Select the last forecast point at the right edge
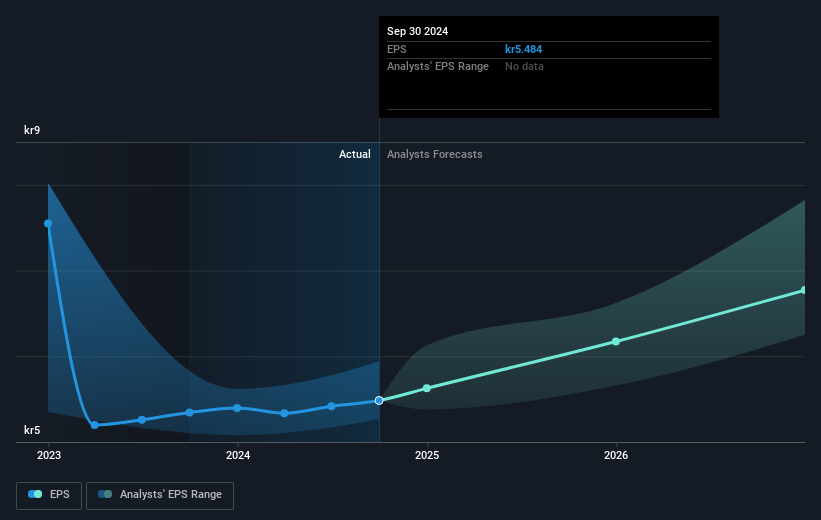 click(804, 290)
